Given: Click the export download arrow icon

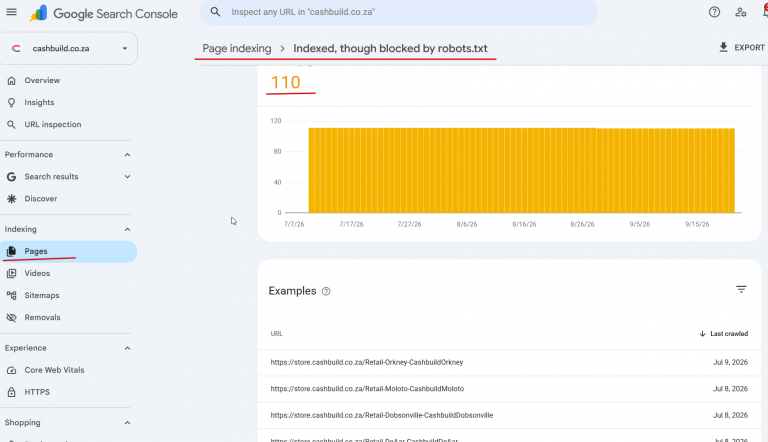Looking at the screenshot, I should coord(723,47).
